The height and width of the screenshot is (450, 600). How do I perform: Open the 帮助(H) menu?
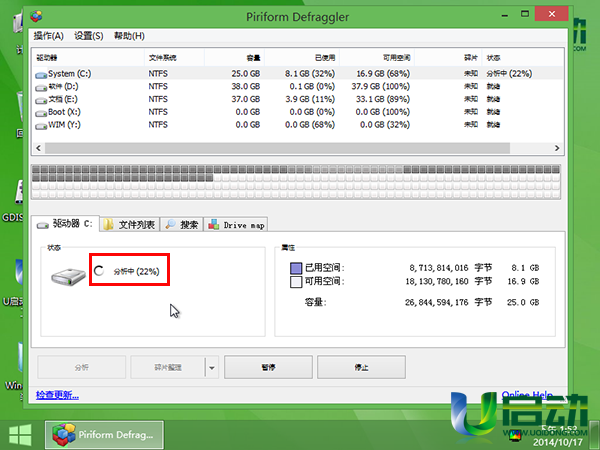(130, 36)
